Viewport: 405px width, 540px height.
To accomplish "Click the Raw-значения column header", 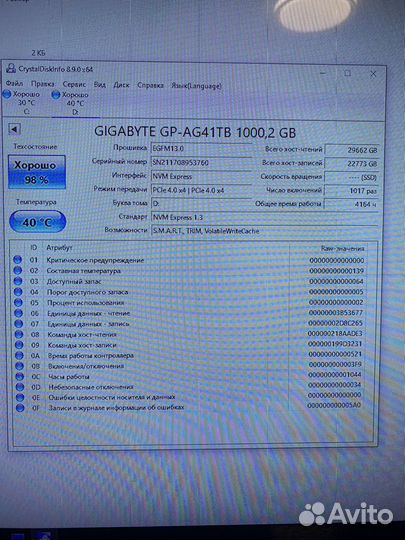I will click(342, 248).
